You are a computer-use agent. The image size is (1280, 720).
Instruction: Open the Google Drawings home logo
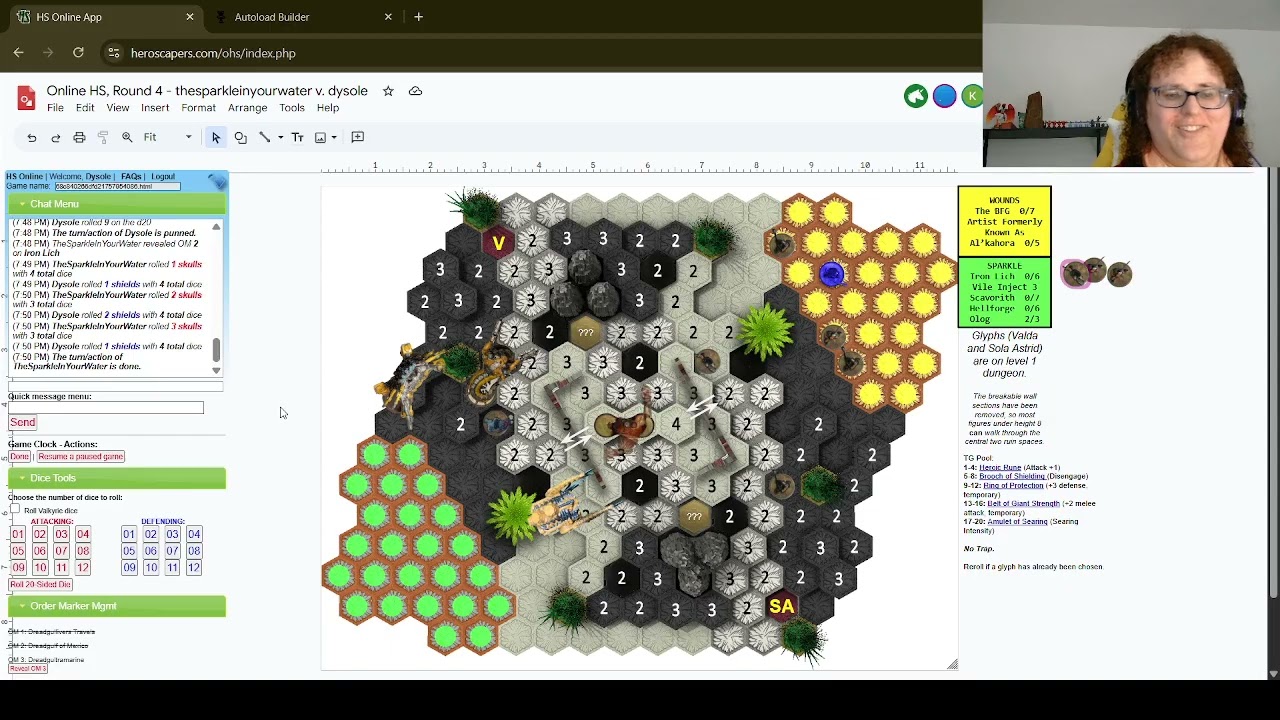(27, 98)
